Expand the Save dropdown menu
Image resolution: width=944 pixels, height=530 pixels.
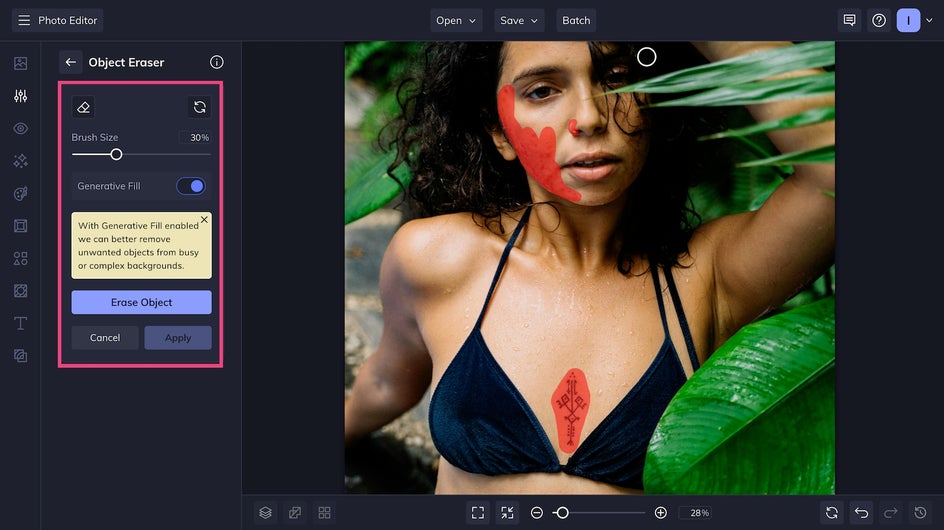519,20
